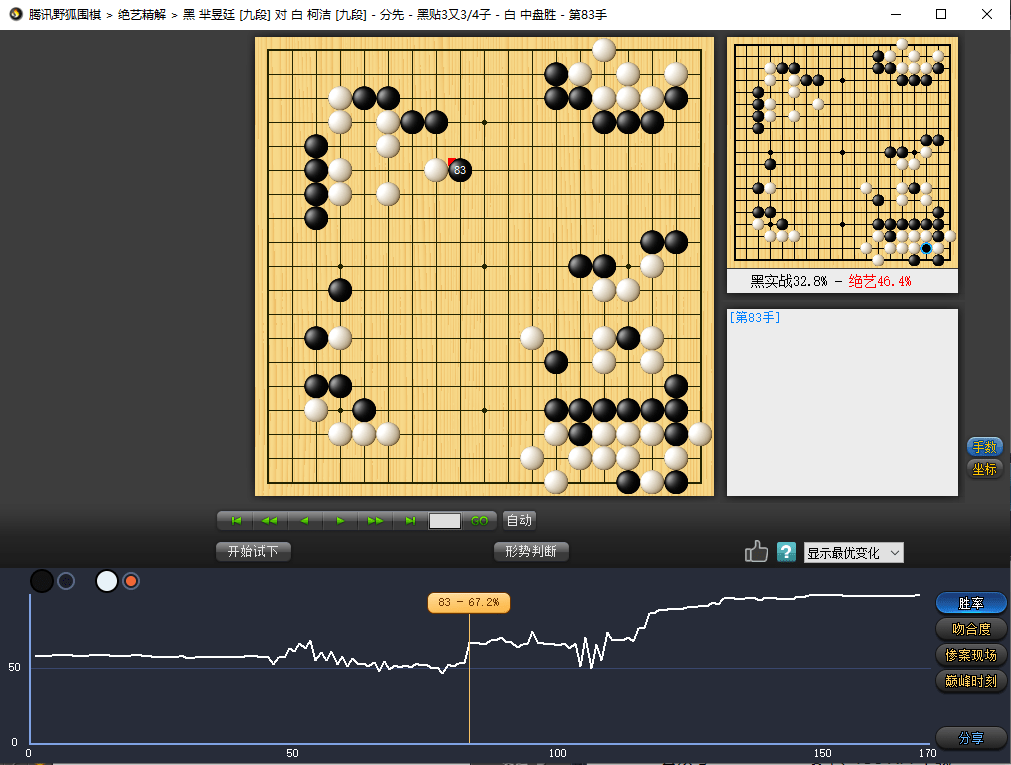
Task: Click the blue-ringed stone on the mini board
Action: point(926,248)
